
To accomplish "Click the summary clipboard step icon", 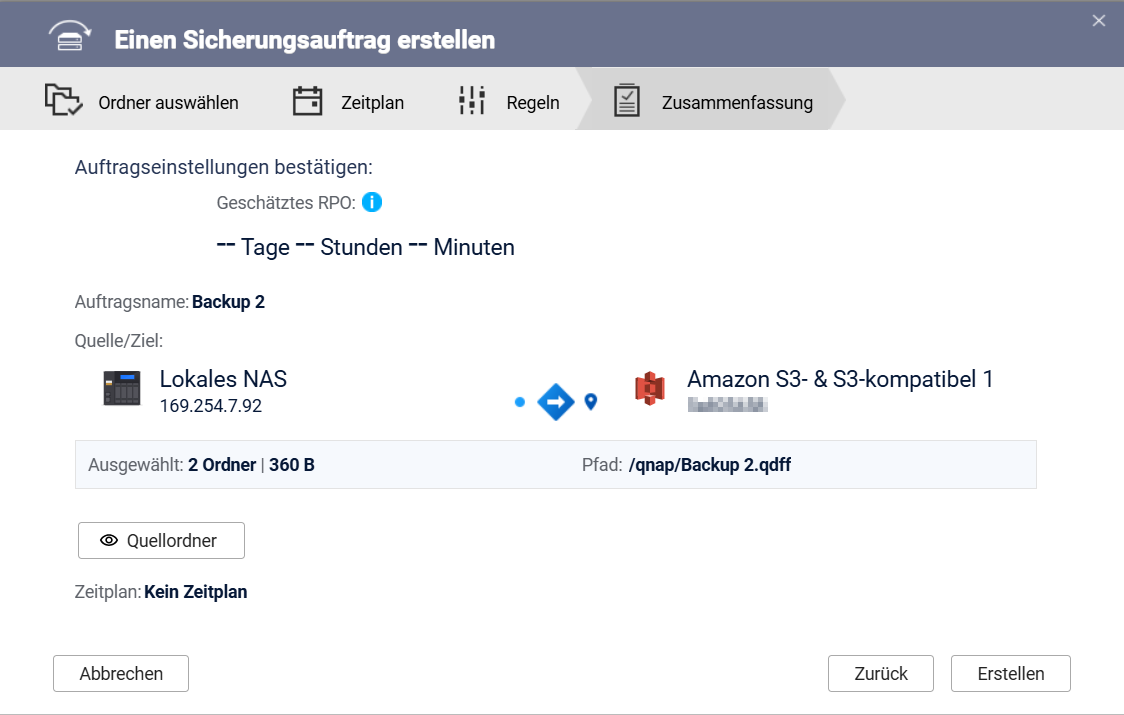I will [x=627, y=100].
